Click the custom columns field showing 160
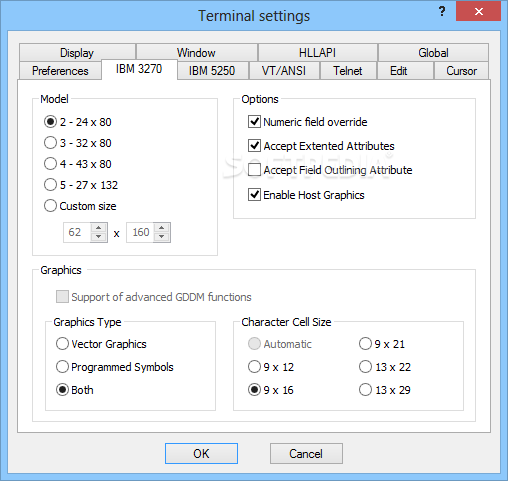The width and height of the screenshot is (508, 481). 140,232
